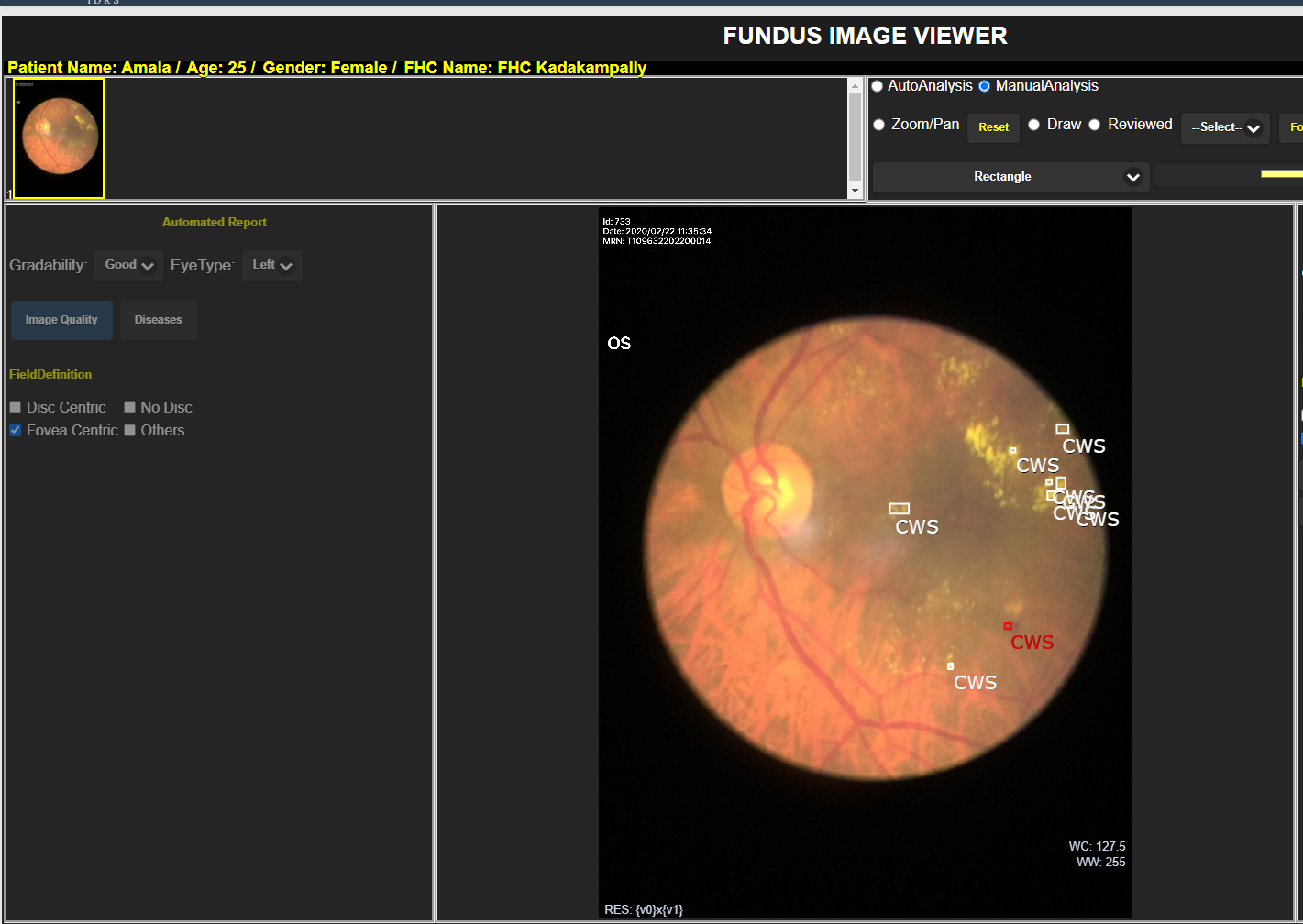Click the MRN overlay text
1303x924 pixels.
[x=657, y=241]
